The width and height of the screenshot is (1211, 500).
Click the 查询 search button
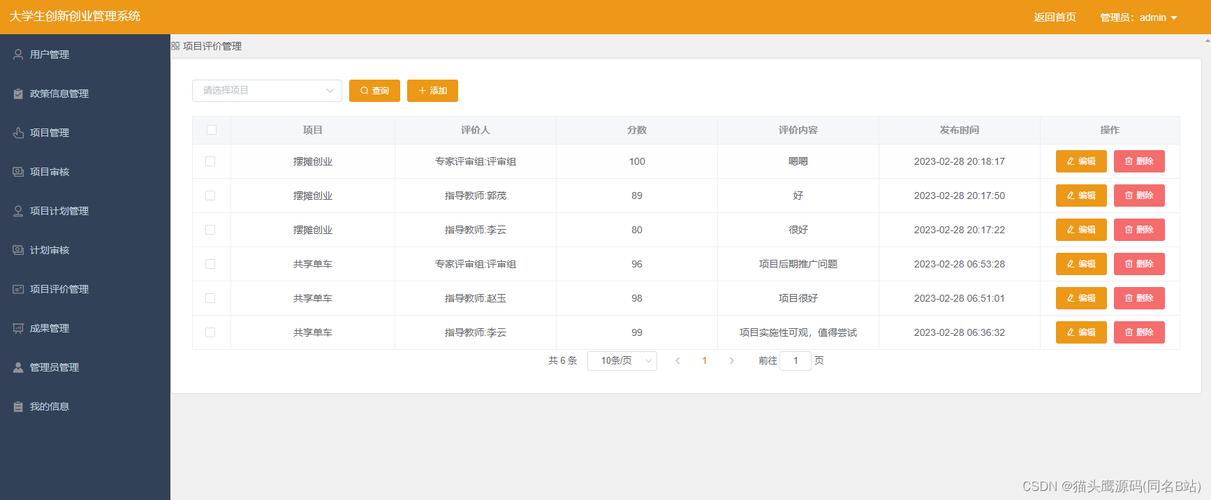tap(374, 91)
